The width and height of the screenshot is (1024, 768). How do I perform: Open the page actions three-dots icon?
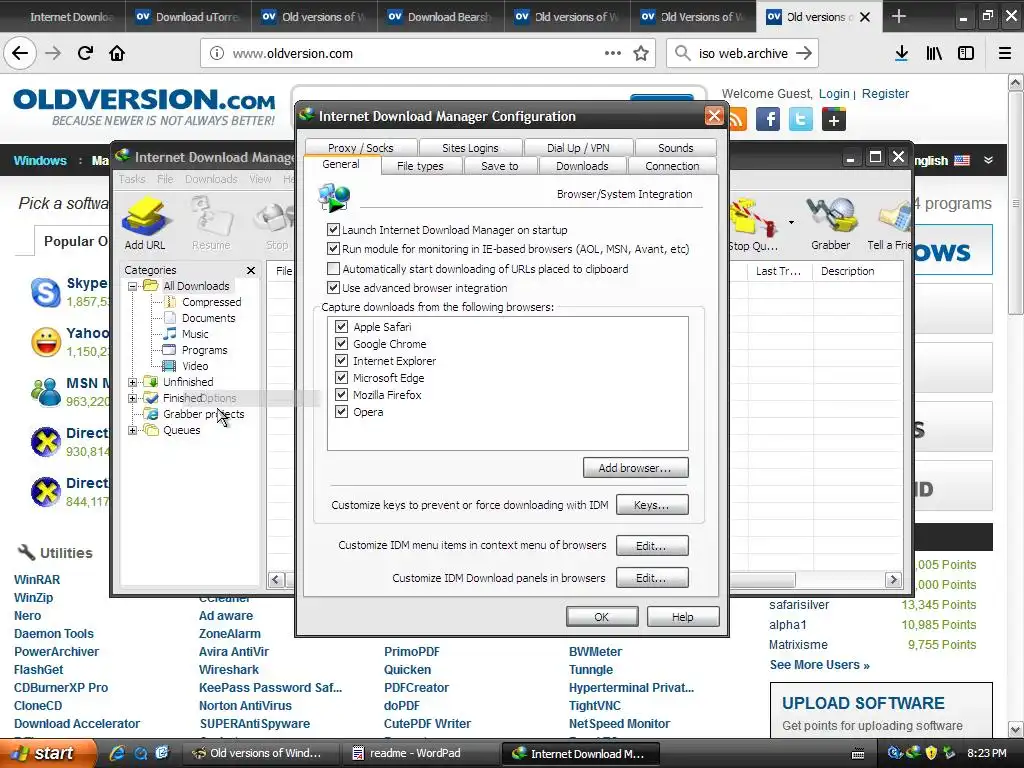tap(613, 53)
